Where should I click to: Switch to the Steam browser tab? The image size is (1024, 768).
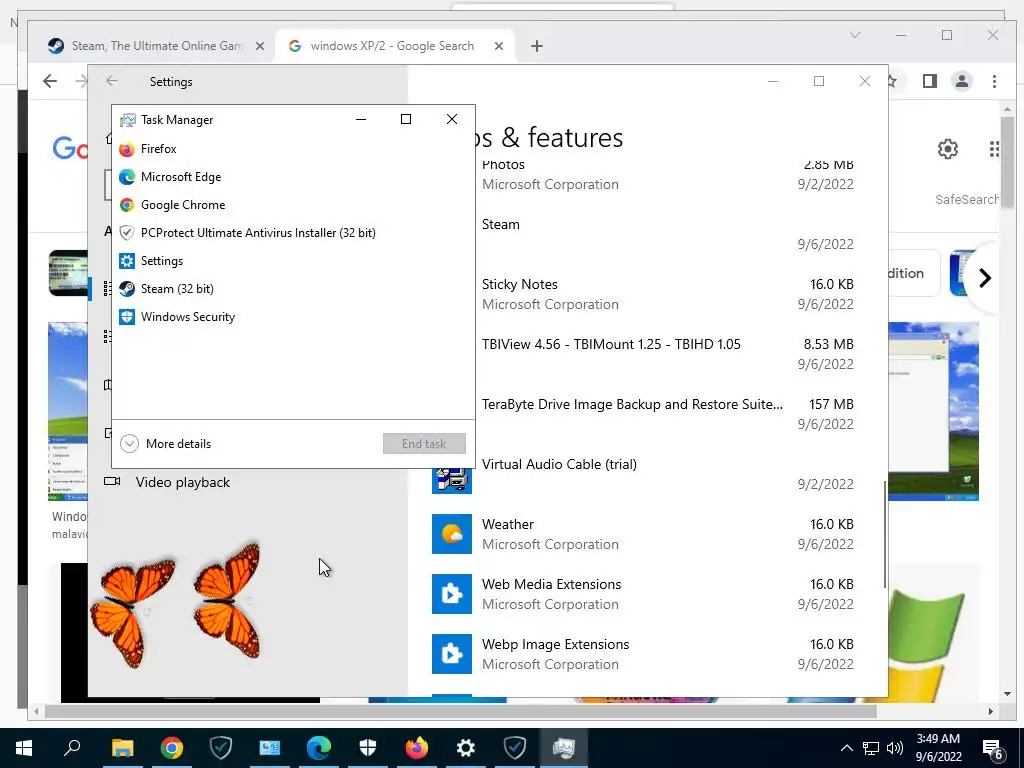point(157,46)
